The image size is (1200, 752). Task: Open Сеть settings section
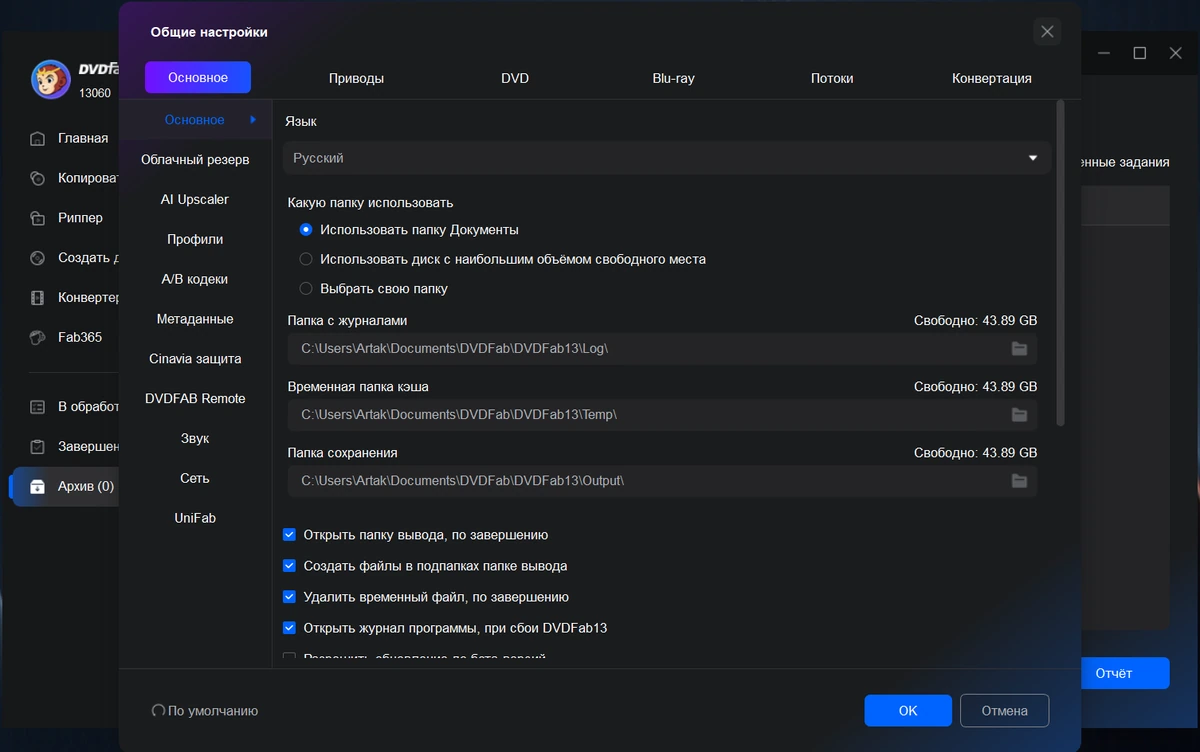tap(195, 479)
